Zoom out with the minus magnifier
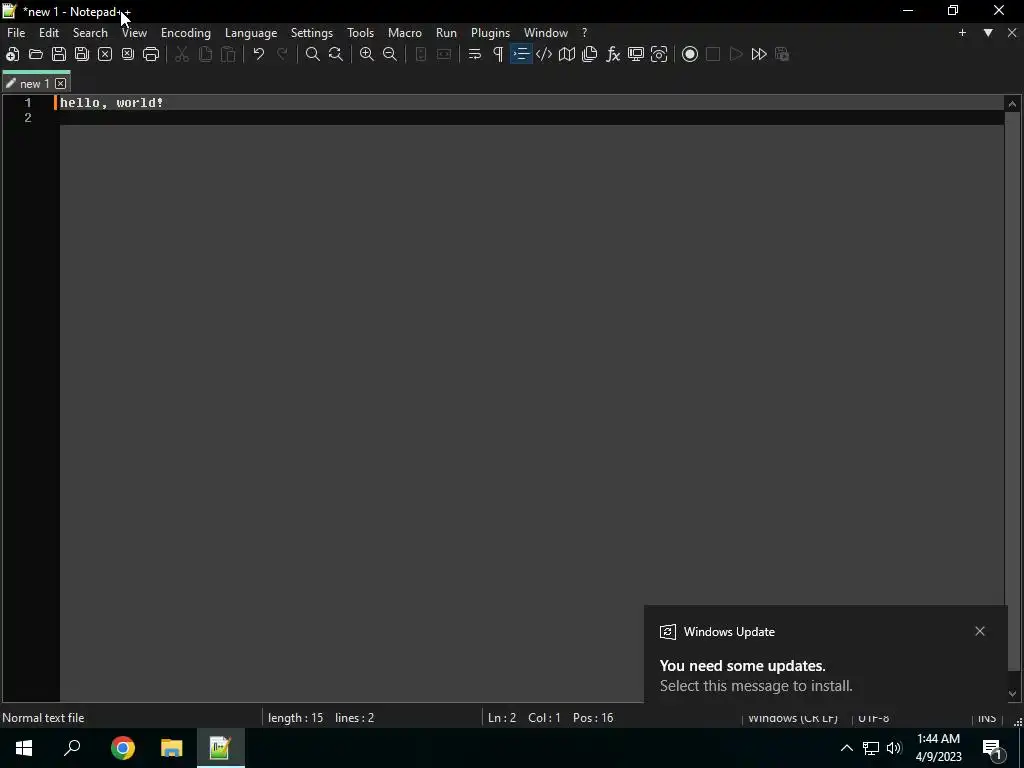Screen dimensions: 1024x768 pyautogui.click(x=390, y=54)
